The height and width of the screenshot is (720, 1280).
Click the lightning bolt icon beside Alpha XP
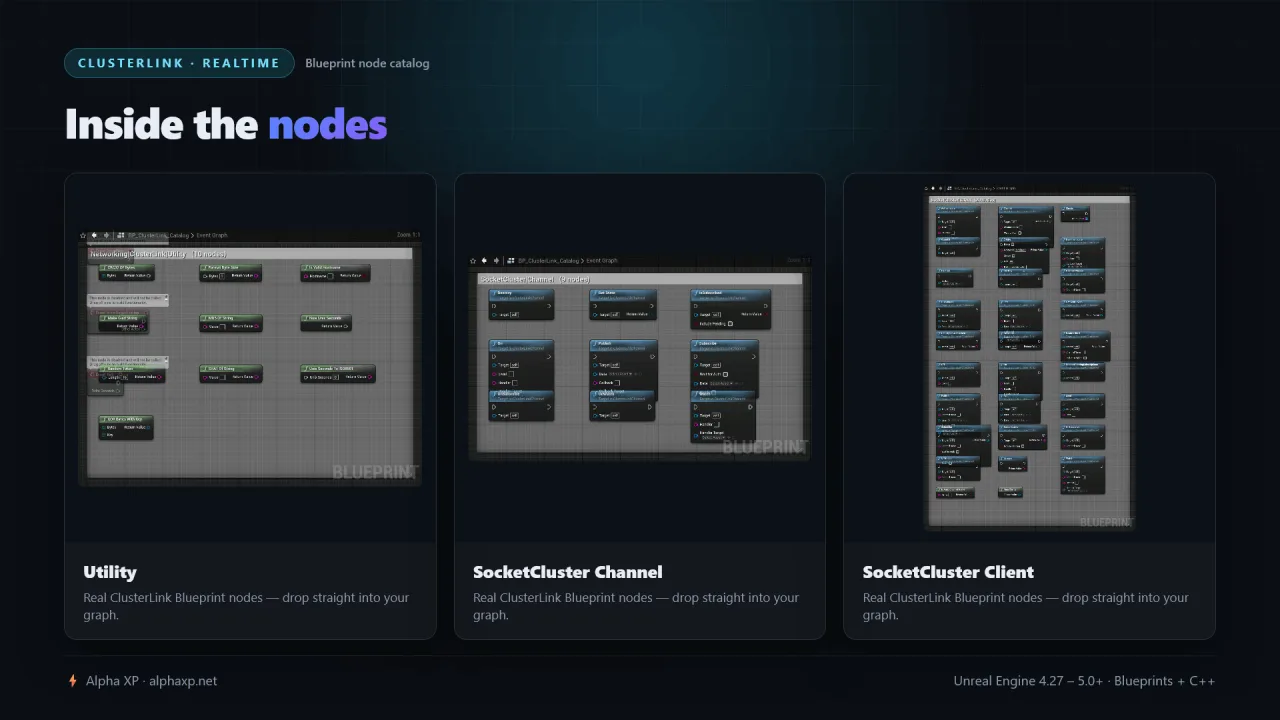72,681
